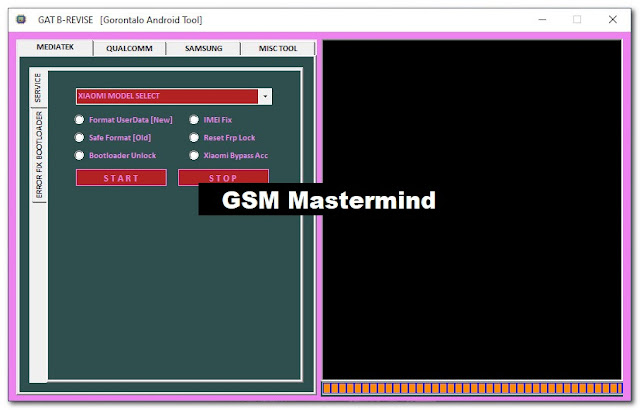
Task: Open the QUALCOMM tab
Action: pyautogui.click(x=129, y=48)
